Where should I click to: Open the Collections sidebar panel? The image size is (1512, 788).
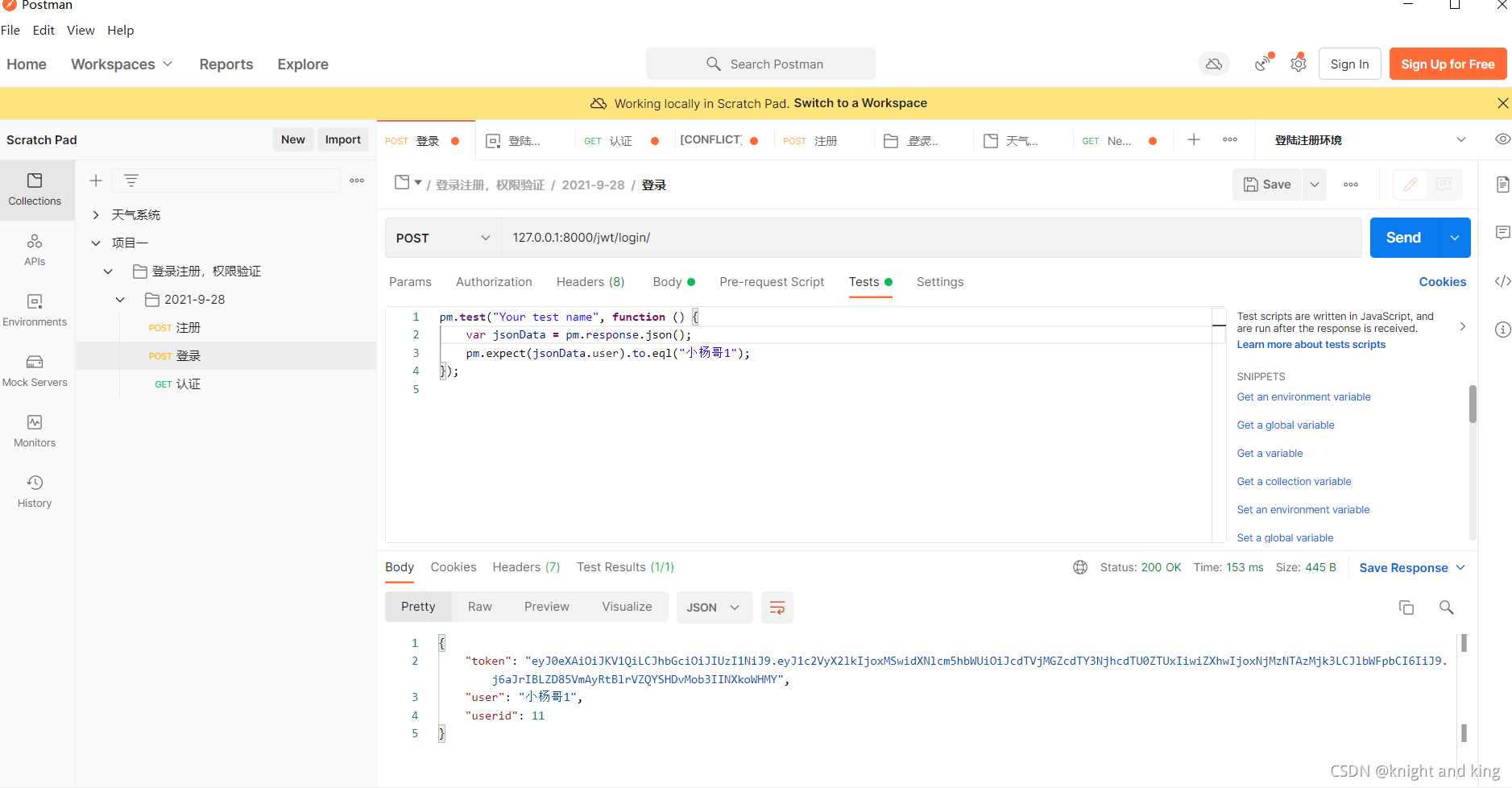click(x=35, y=189)
